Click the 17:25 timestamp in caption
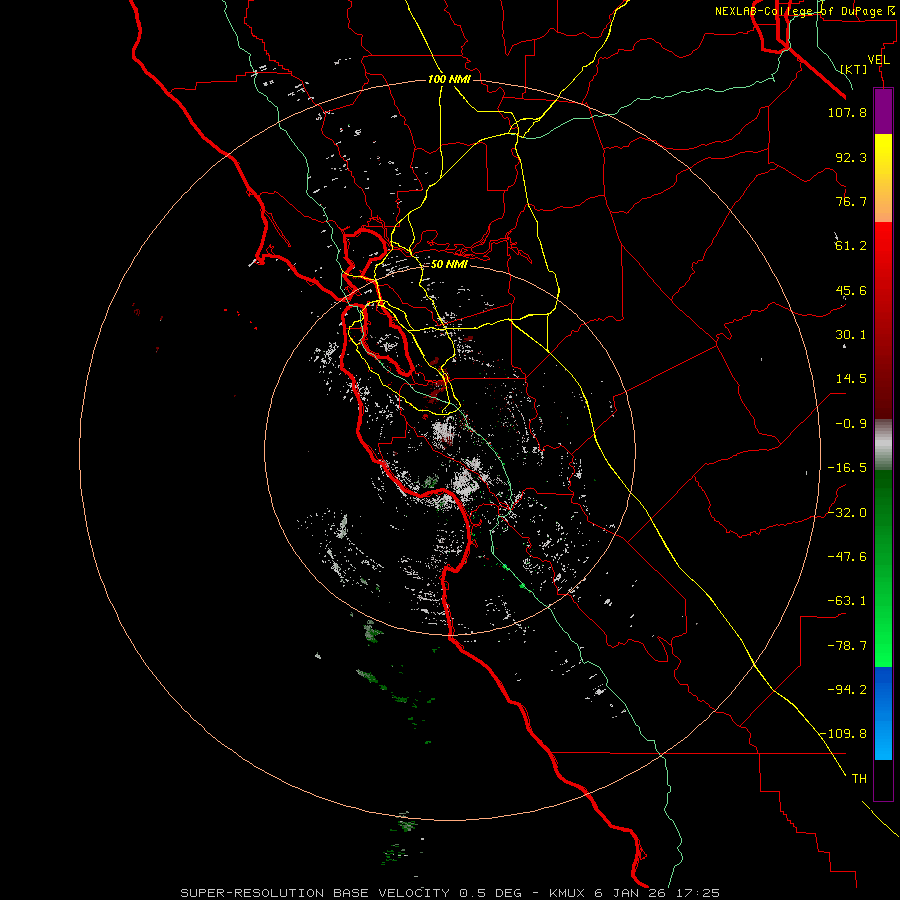 (697, 893)
